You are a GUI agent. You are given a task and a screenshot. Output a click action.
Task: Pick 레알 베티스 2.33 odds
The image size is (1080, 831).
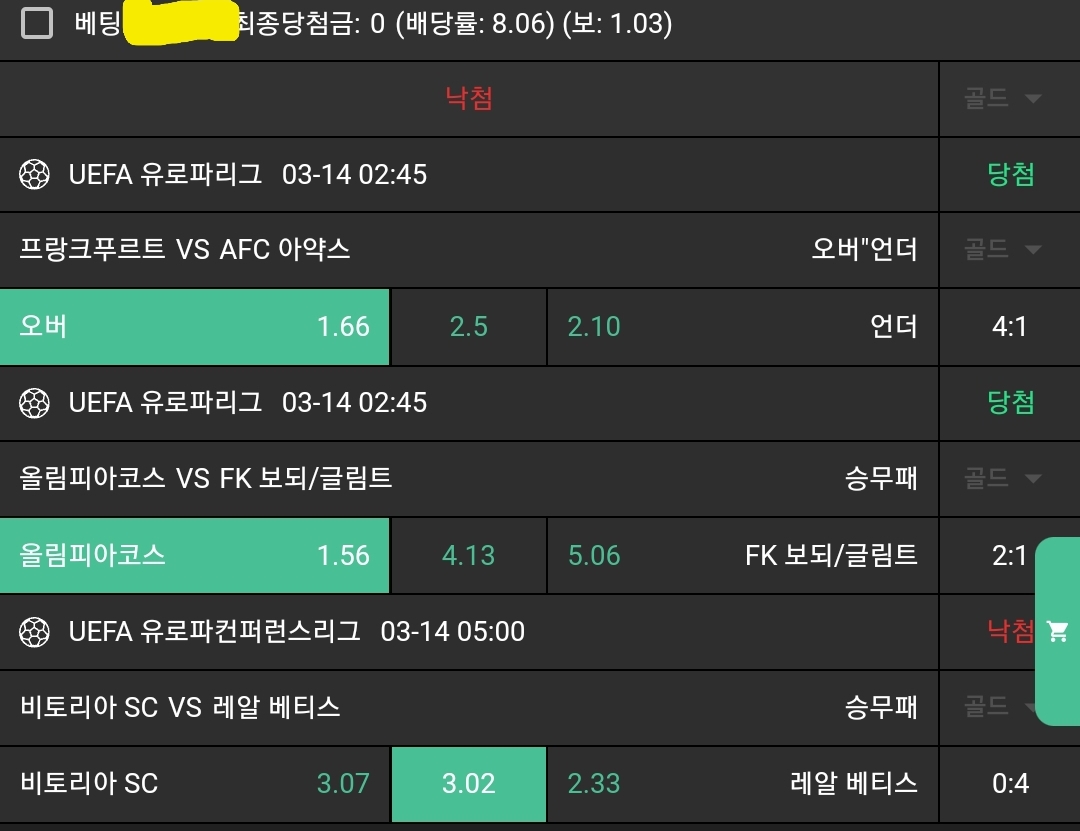click(742, 783)
